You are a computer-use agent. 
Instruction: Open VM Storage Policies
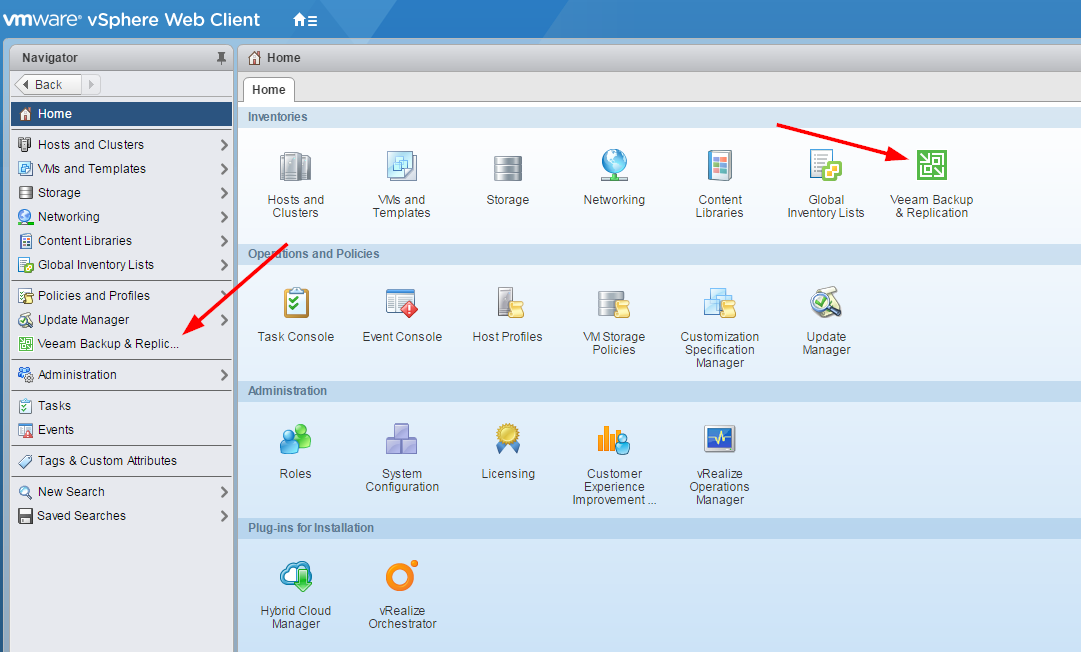[613, 302]
